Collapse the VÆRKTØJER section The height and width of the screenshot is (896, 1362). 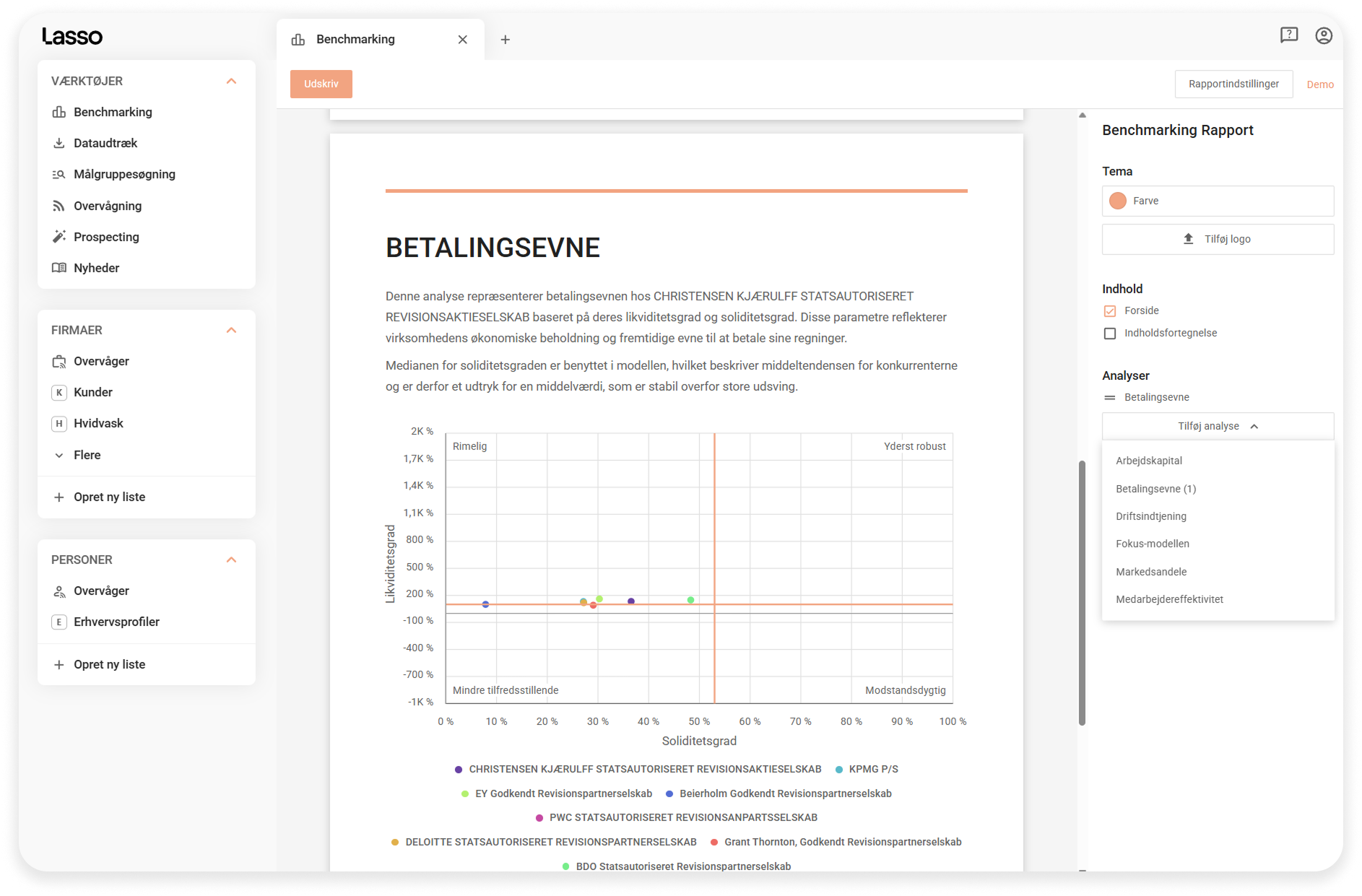pyautogui.click(x=231, y=81)
